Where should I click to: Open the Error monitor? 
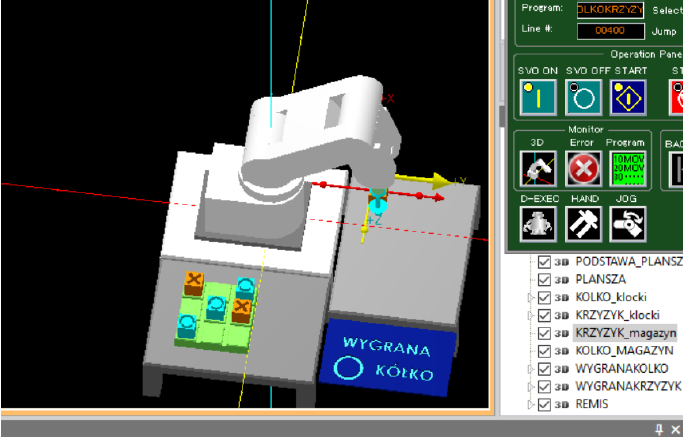584,169
